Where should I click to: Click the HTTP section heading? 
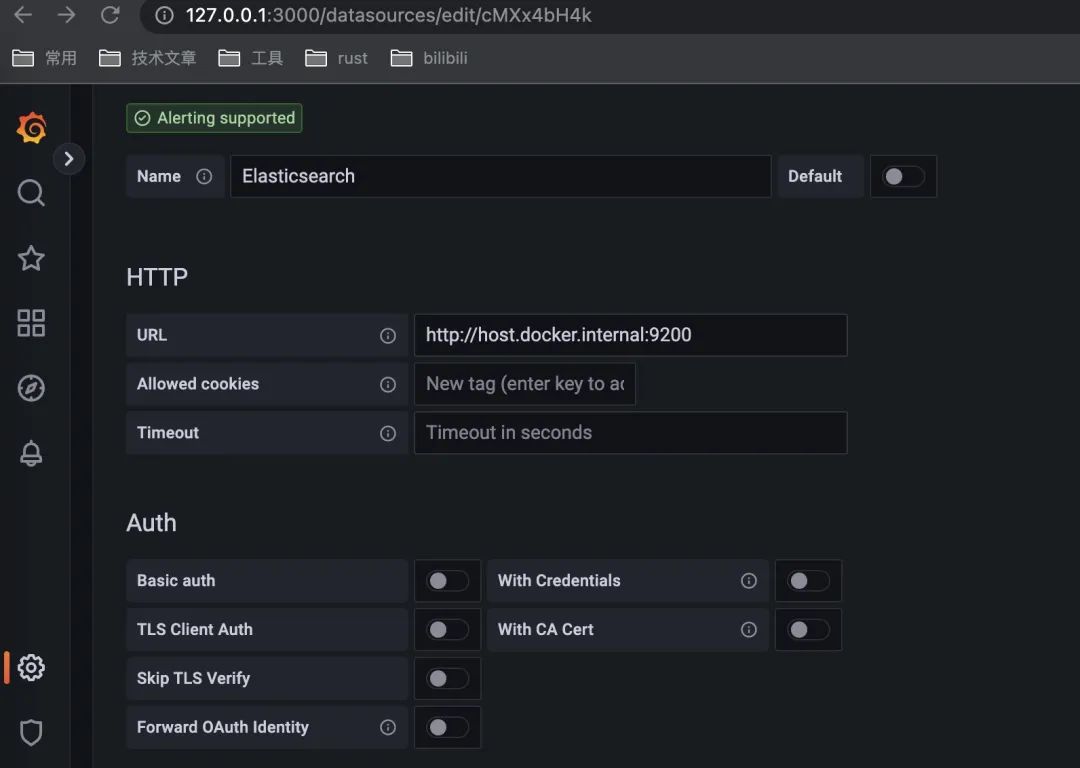tap(157, 277)
